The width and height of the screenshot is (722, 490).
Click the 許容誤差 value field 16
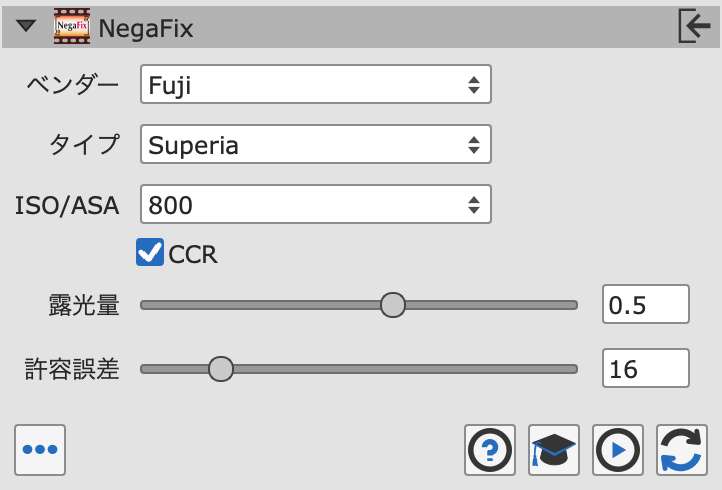(x=646, y=369)
